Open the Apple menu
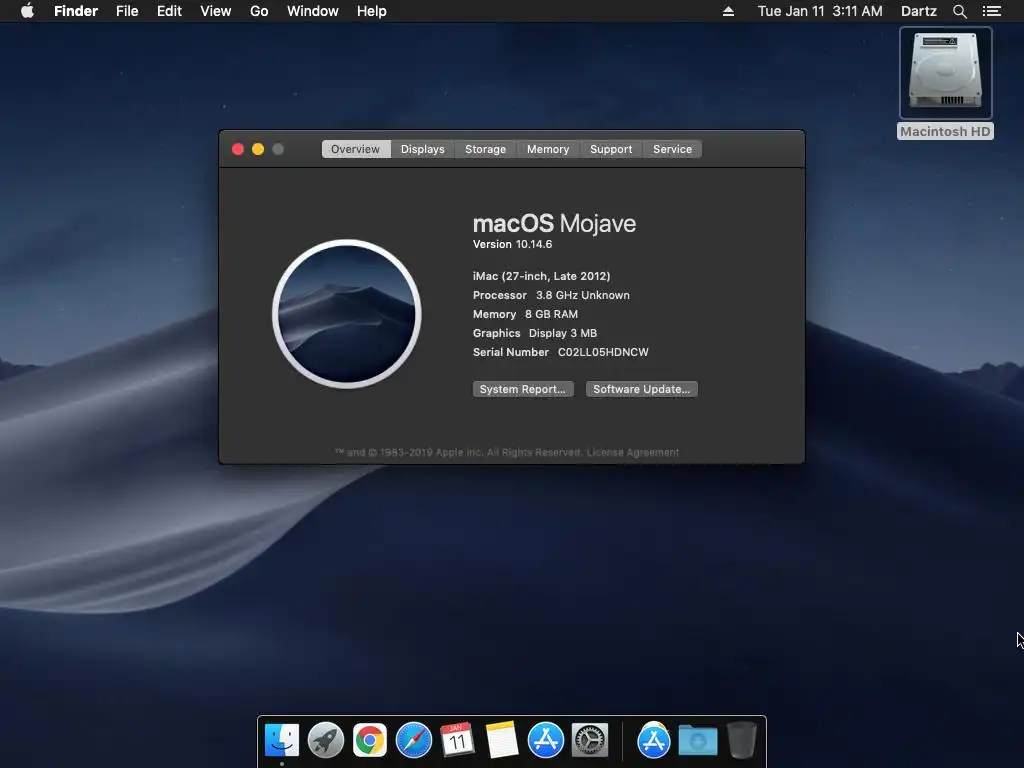Image resolution: width=1024 pixels, height=768 pixels. (27, 11)
